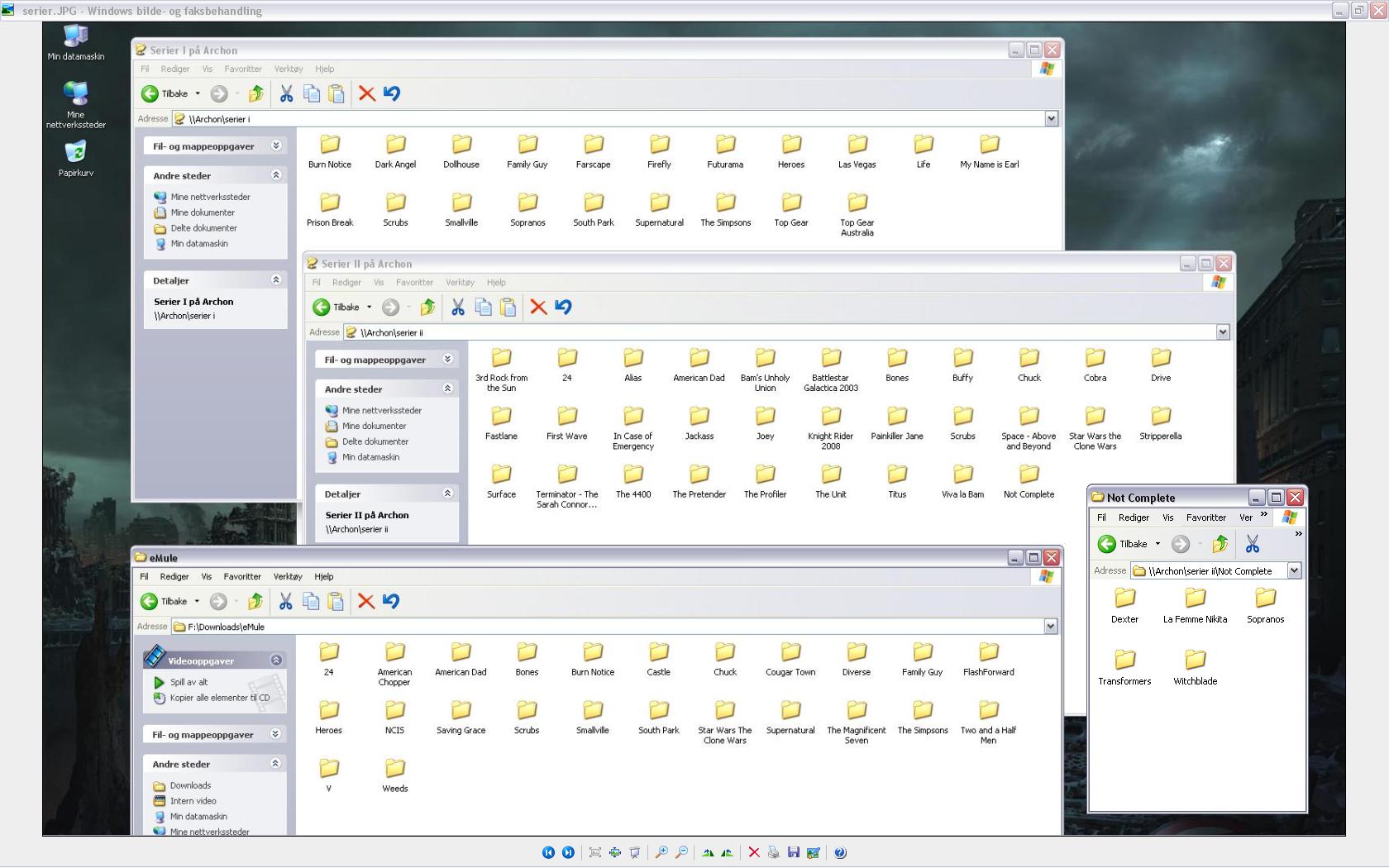Screen dimensions: 1389x868
Task: Click Cut scissors in Not Complete window
Action: pyautogui.click(x=1253, y=543)
